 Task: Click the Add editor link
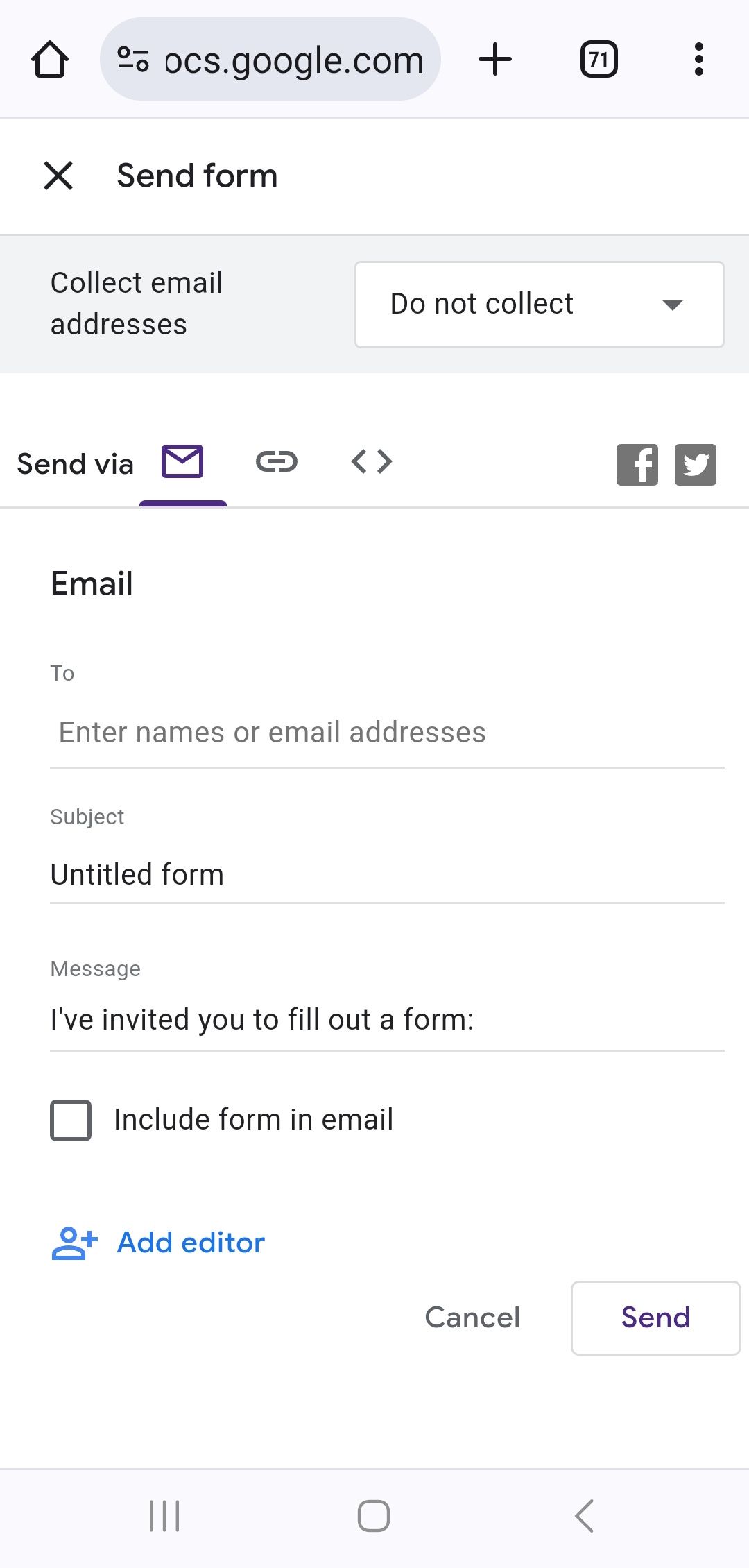(x=190, y=1243)
